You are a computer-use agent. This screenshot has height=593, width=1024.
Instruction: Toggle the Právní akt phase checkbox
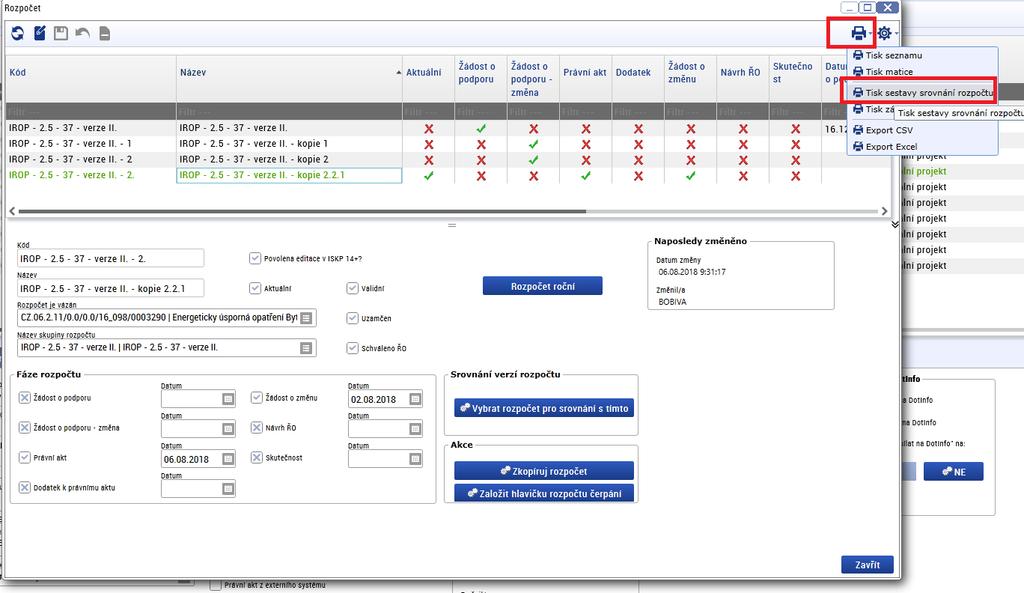point(25,458)
